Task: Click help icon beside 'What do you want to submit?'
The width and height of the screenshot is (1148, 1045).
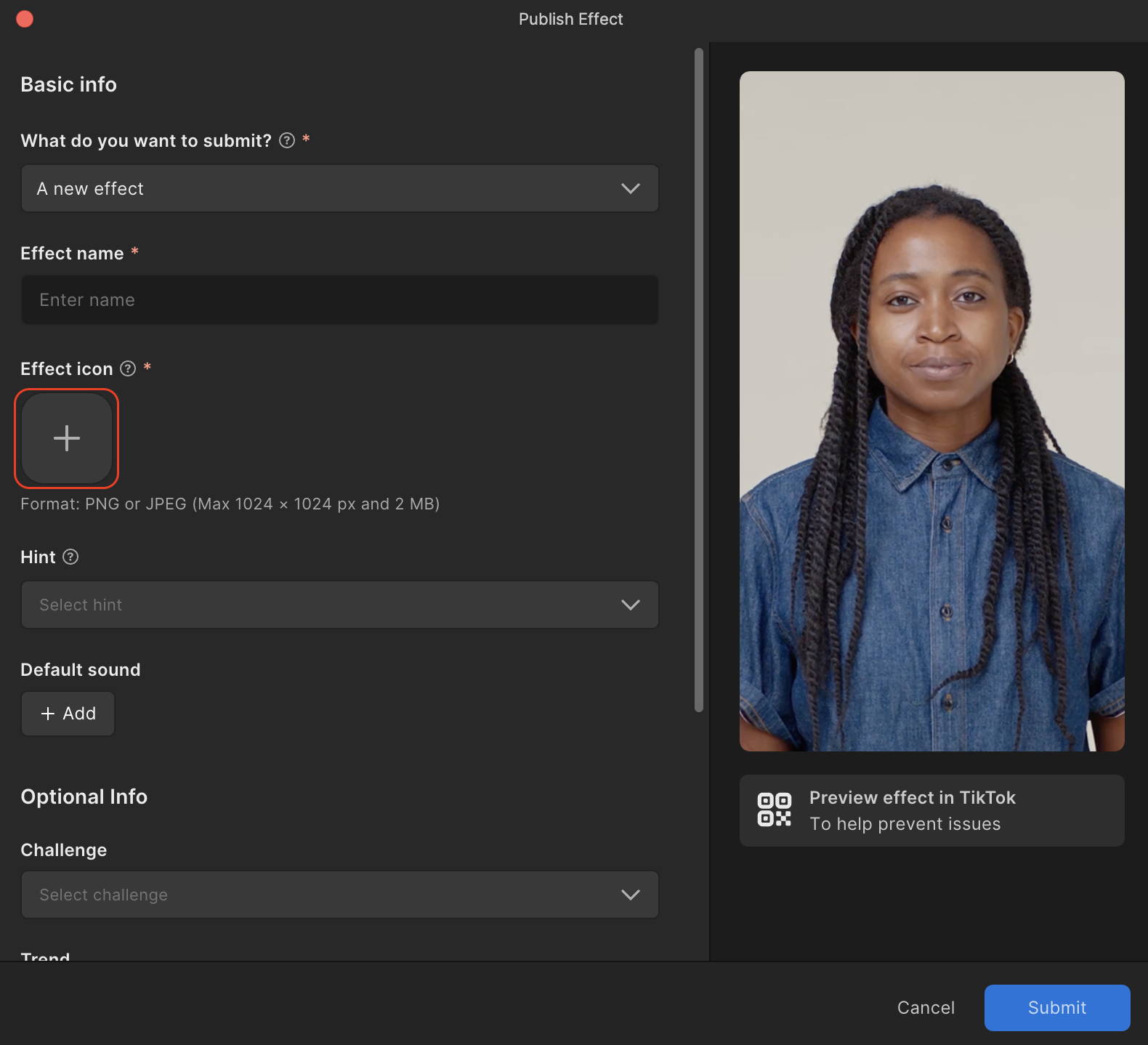Action: (287, 140)
